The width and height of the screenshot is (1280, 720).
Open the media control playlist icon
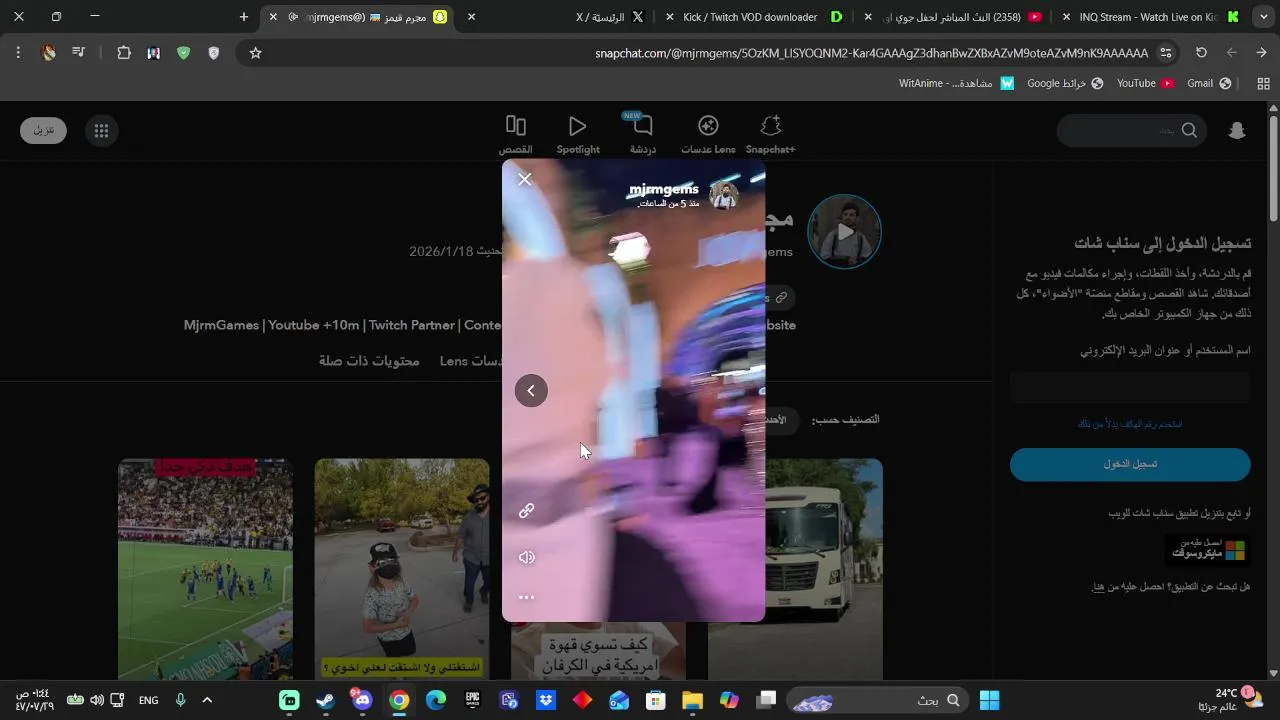point(78,53)
